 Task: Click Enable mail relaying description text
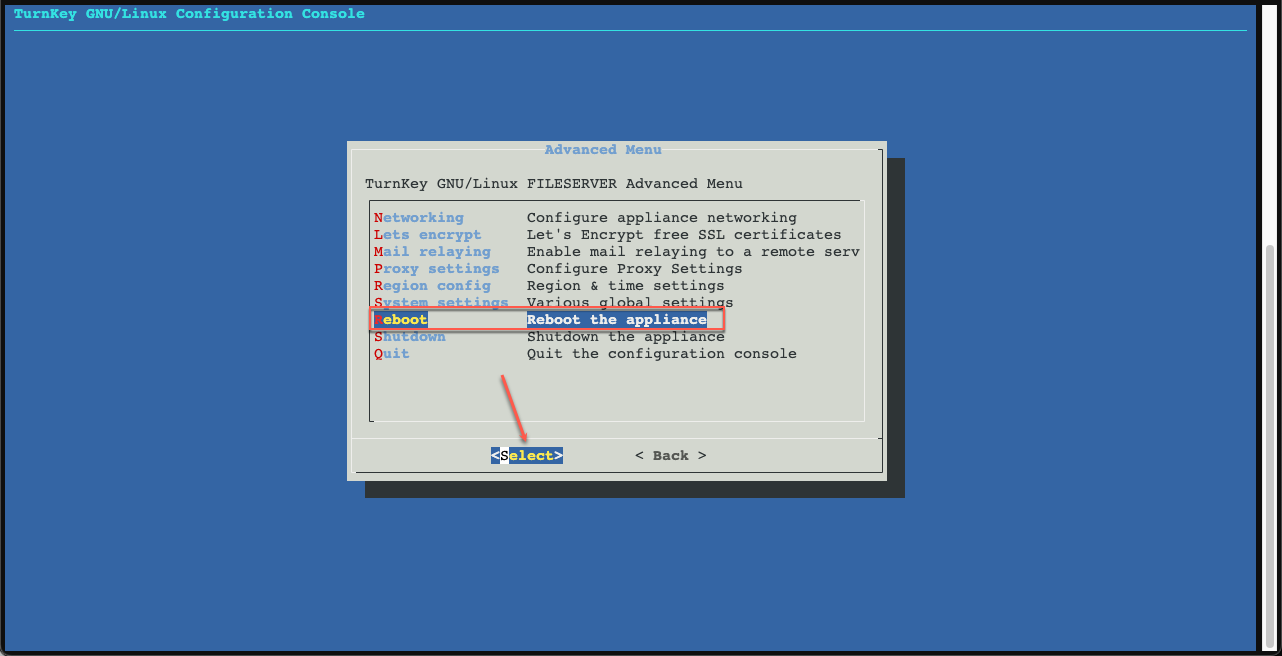tap(693, 251)
